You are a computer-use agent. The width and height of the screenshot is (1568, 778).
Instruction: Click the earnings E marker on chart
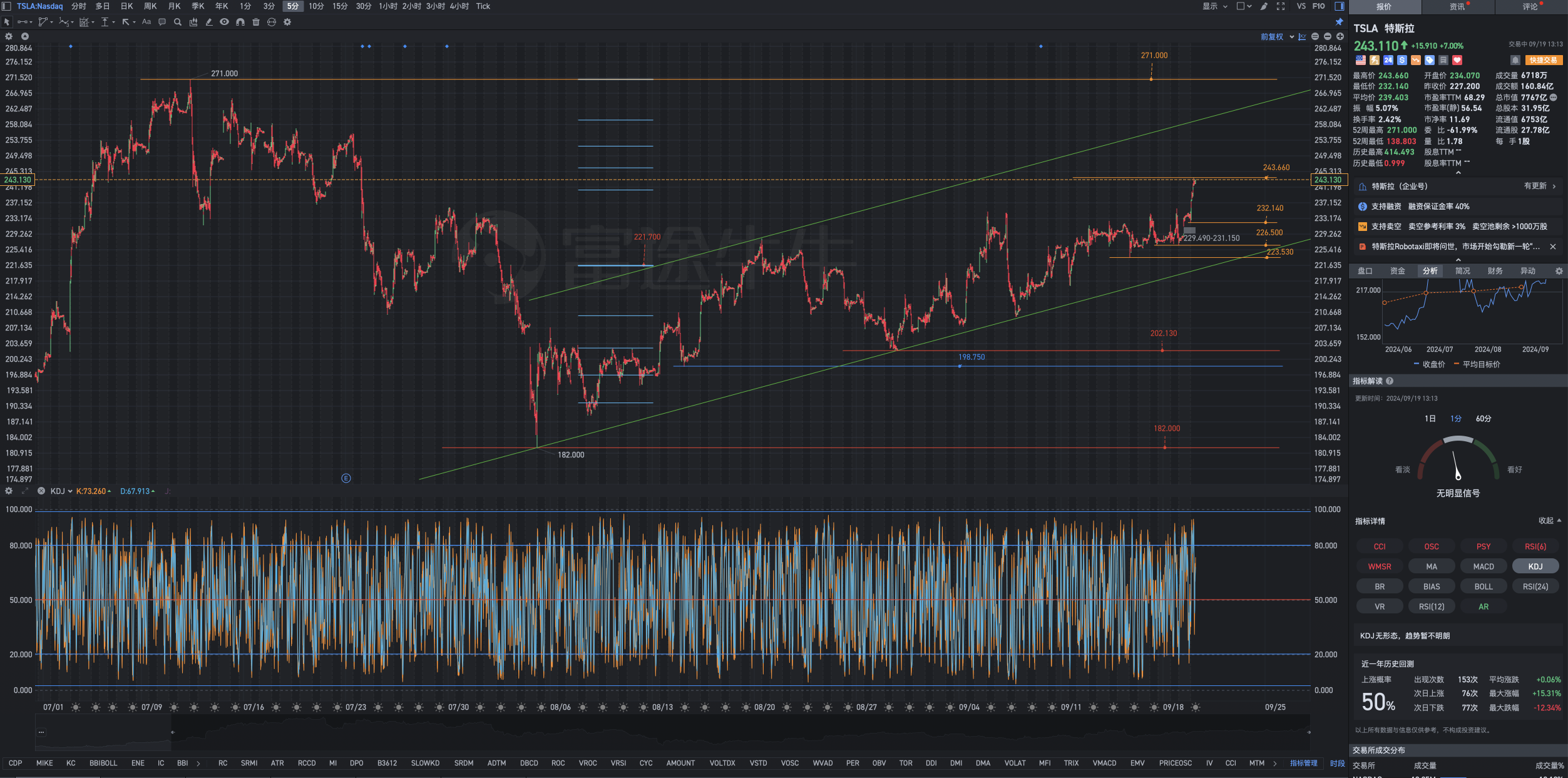point(346,479)
